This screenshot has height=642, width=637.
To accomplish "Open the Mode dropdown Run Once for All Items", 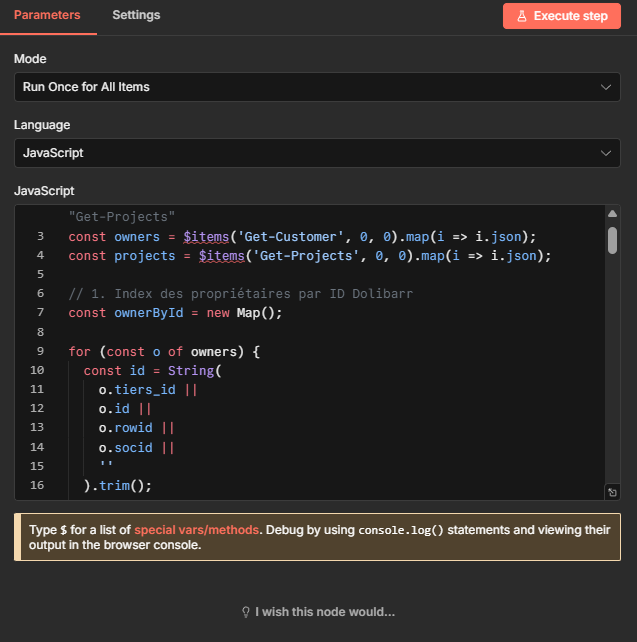I will (x=317, y=87).
